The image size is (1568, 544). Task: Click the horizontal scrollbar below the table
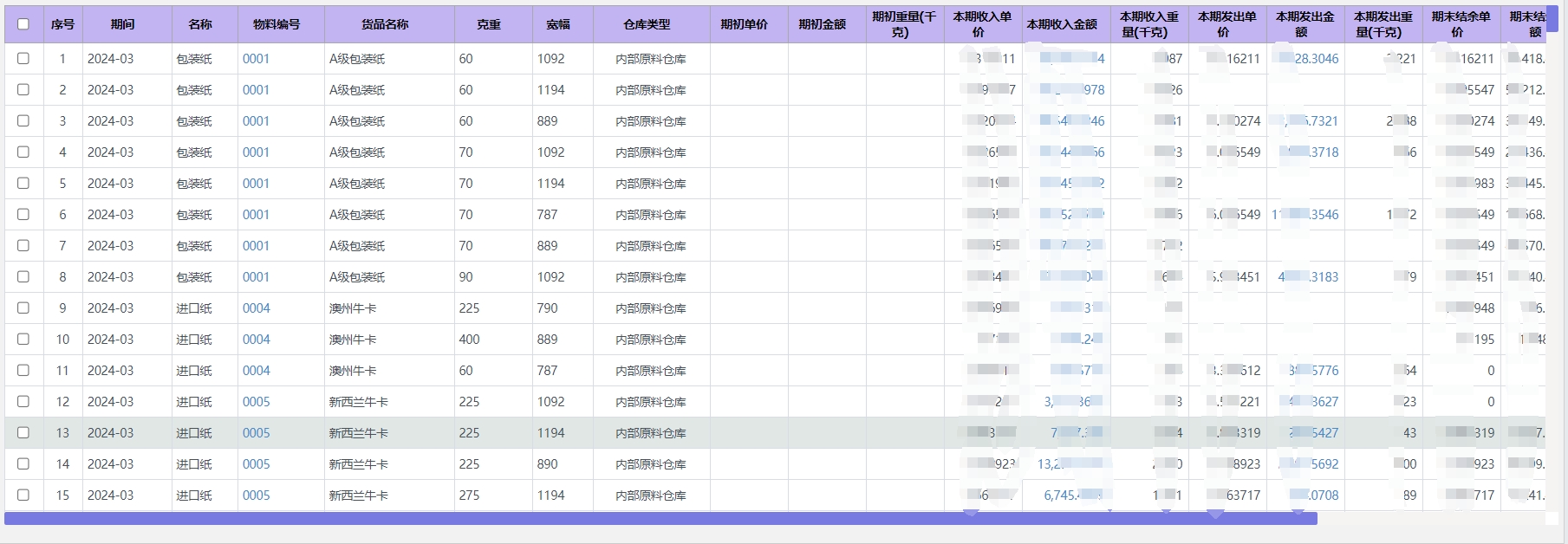click(660, 518)
